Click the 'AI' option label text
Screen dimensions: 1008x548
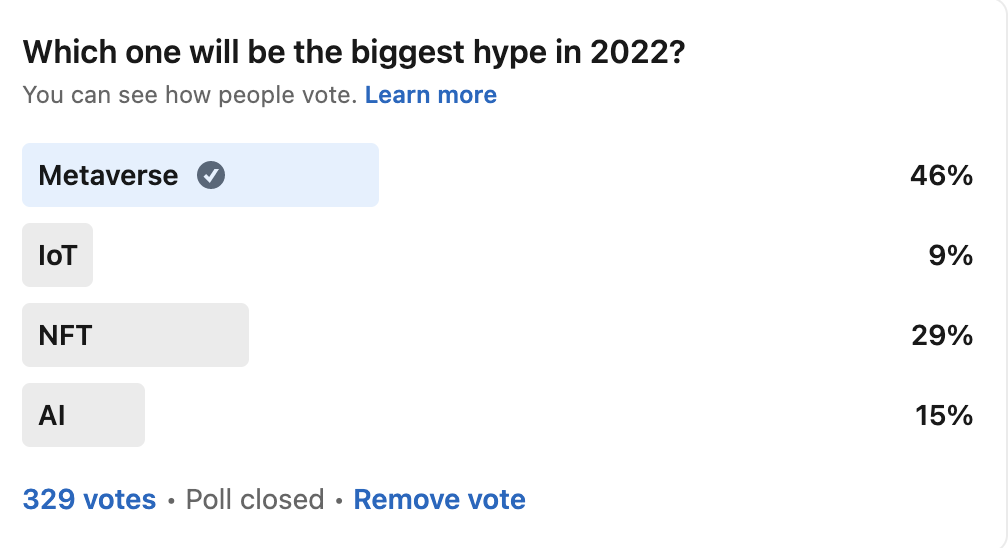point(52,415)
